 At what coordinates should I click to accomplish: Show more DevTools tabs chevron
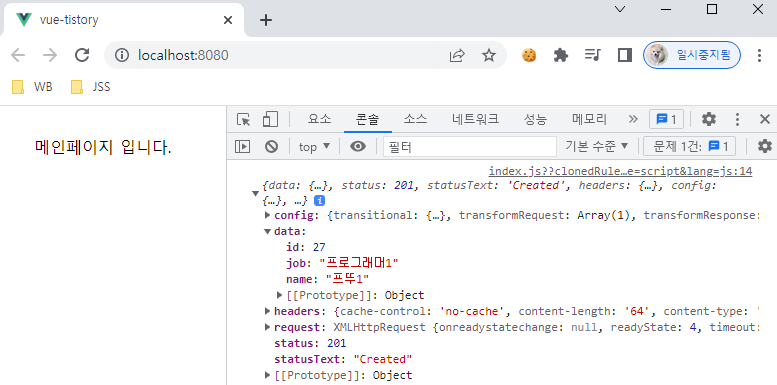pos(633,119)
